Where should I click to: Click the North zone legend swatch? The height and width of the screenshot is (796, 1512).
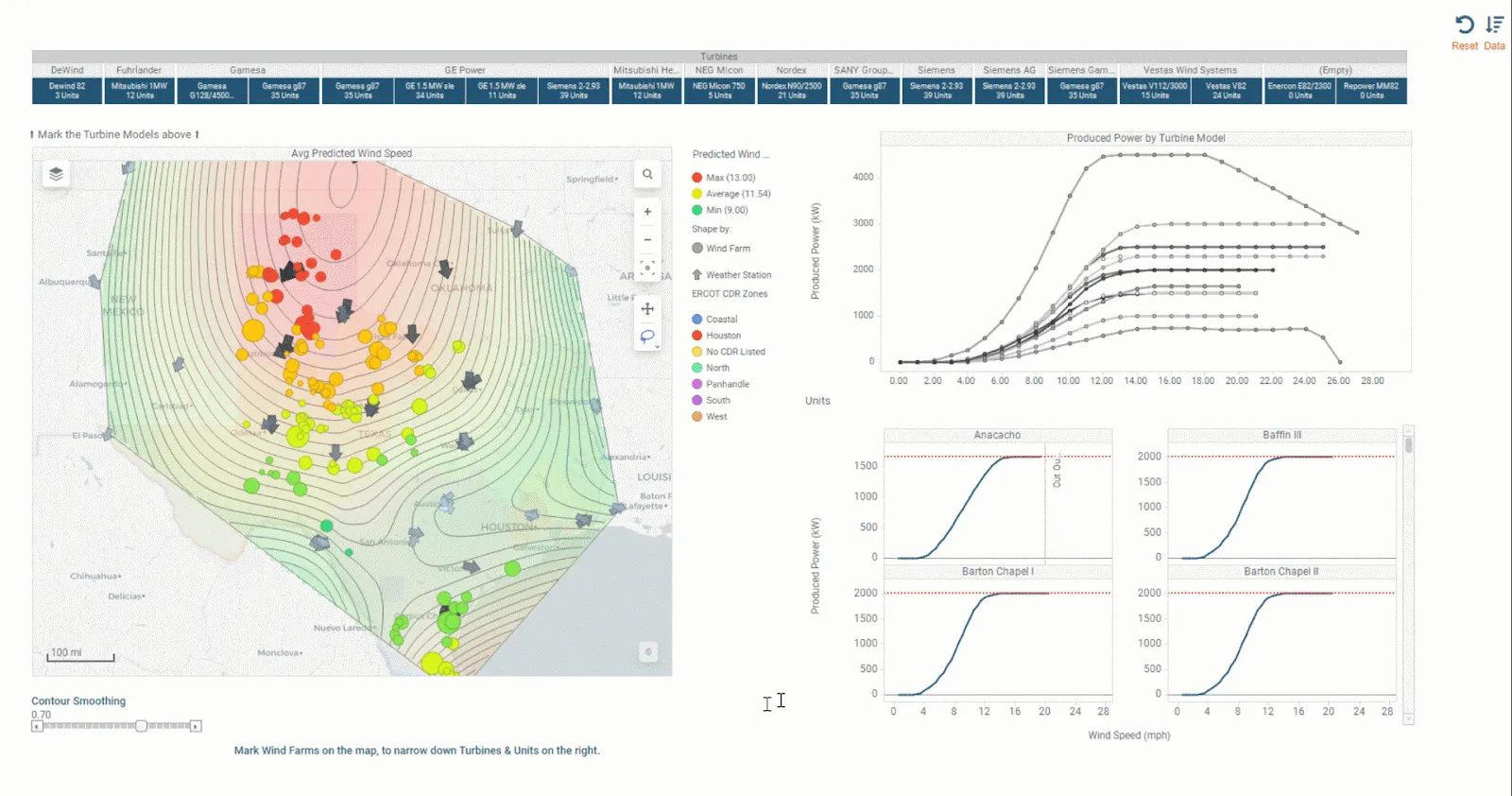696,368
